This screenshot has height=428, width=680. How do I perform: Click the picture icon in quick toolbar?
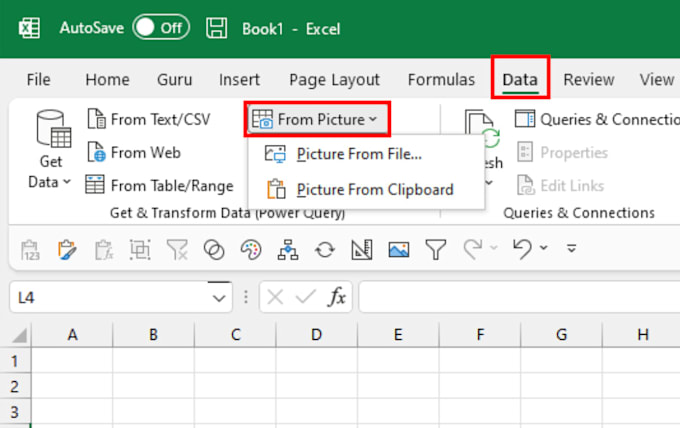[399, 249]
